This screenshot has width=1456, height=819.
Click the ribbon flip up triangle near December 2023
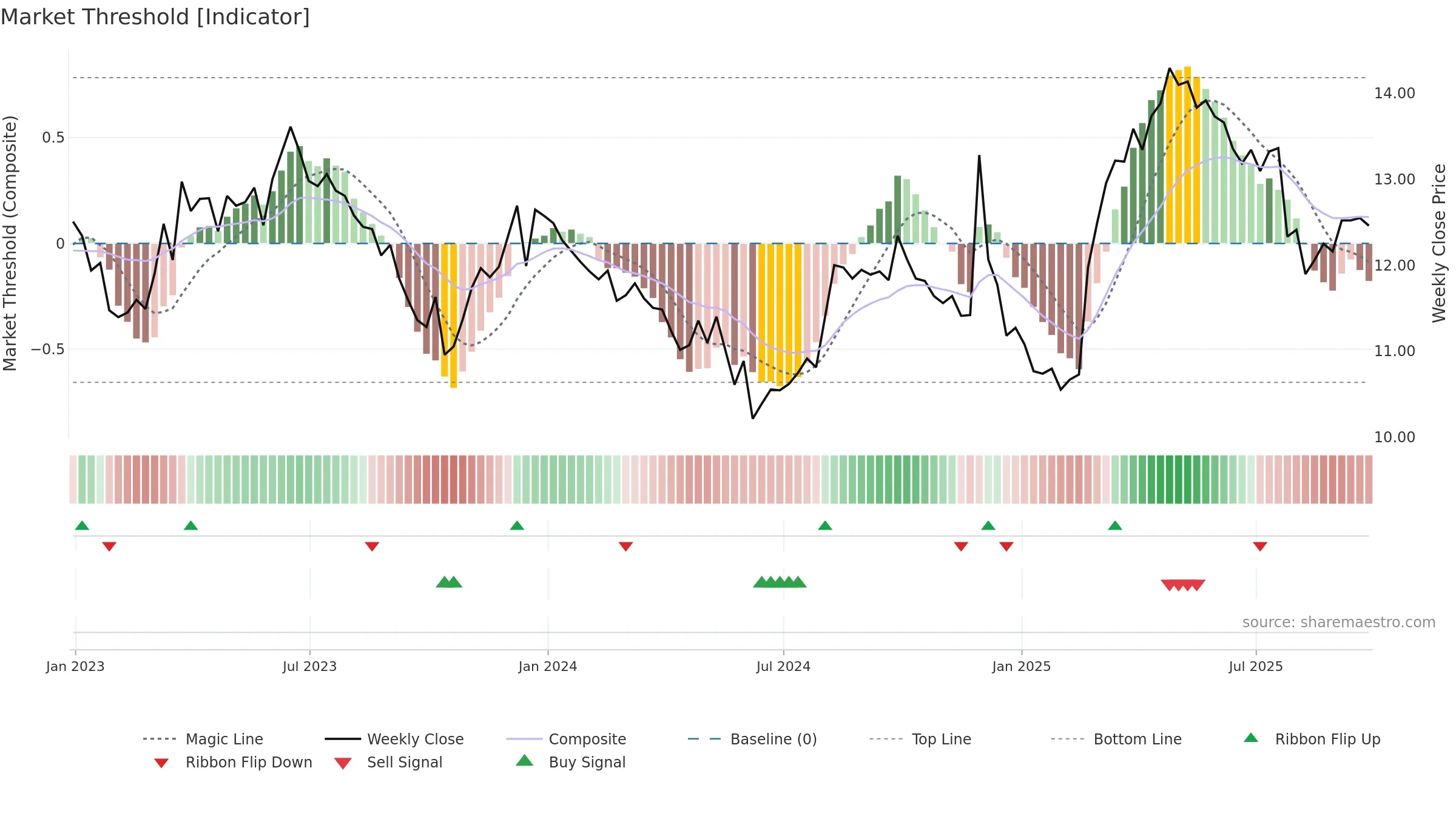pos(517,525)
